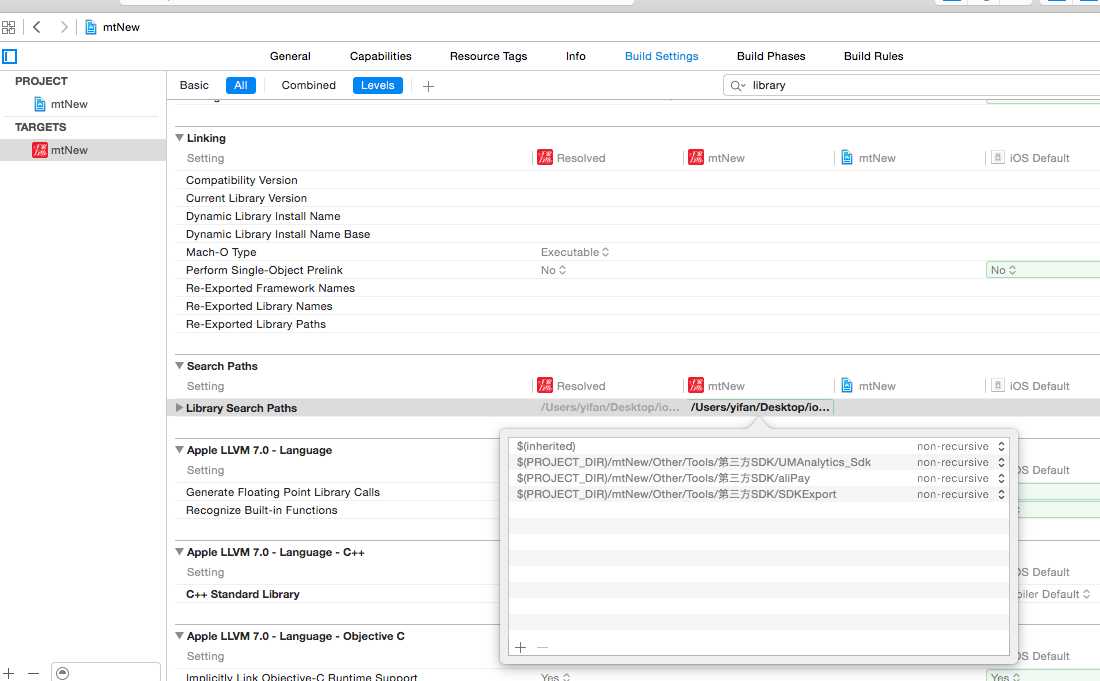Add a new target with plus button
Viewport: 1100px width, 681px height.
pyautogui.click(x=9, y=673)
